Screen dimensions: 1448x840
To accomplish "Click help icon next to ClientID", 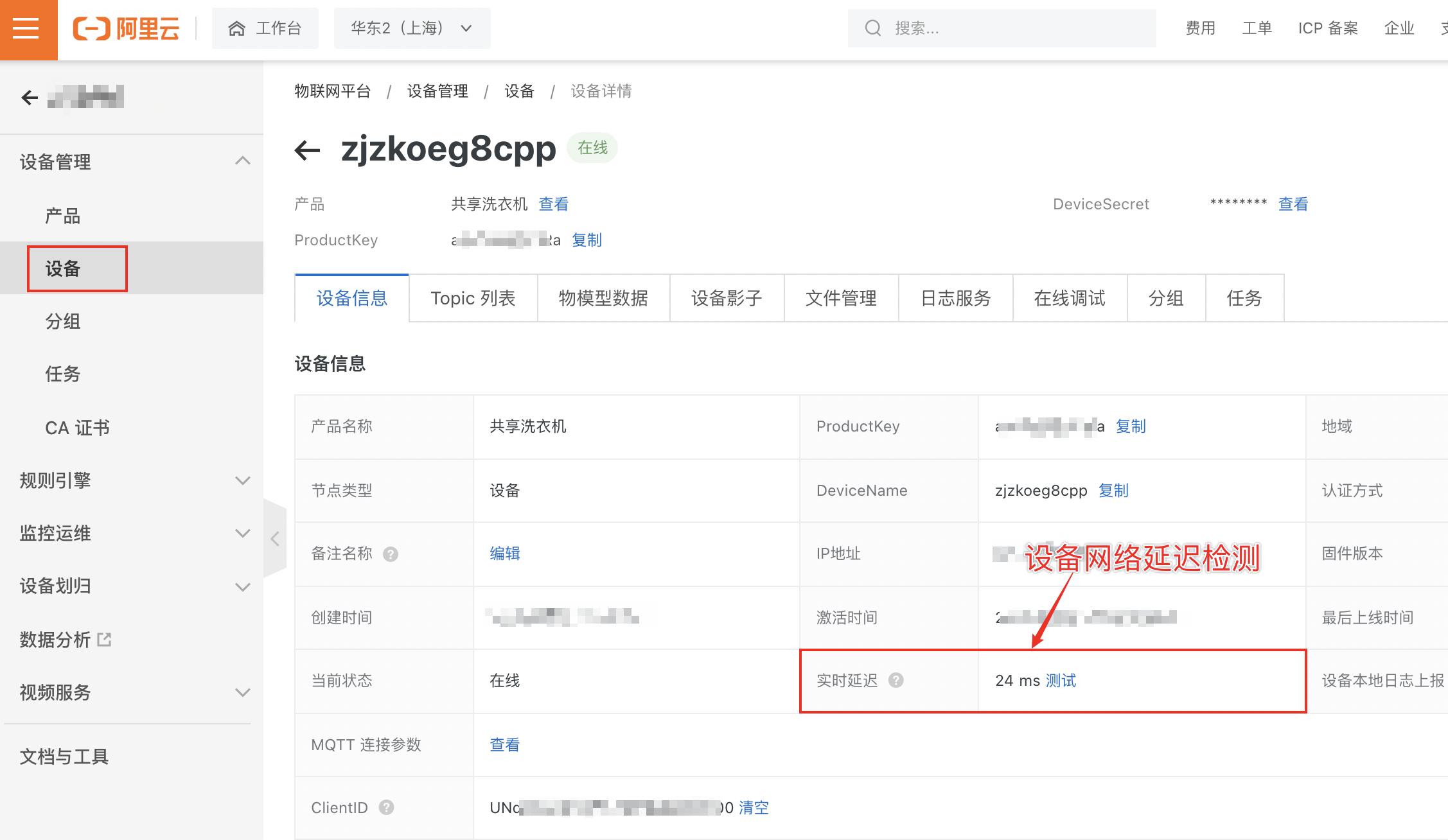I will click(386, 808).
